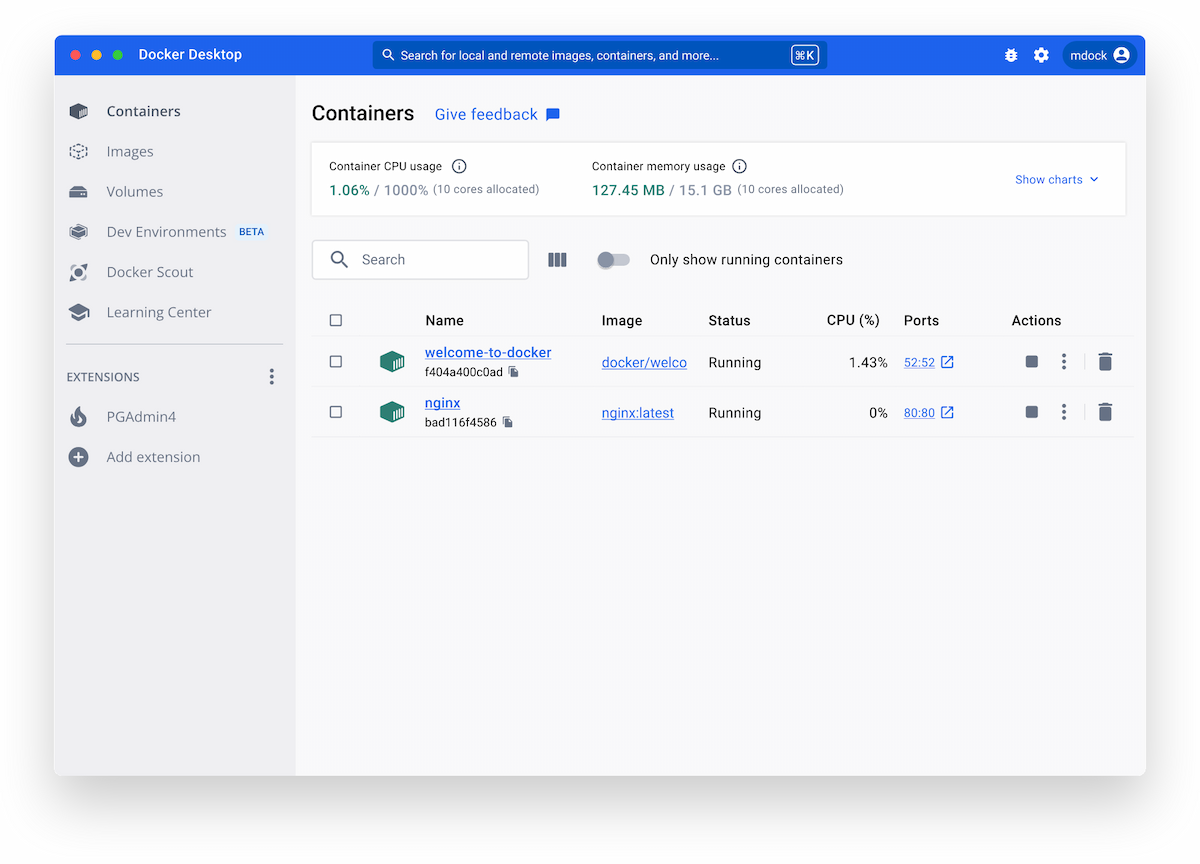Delete the welcome-to-docker container

(x=1104, y=362)
